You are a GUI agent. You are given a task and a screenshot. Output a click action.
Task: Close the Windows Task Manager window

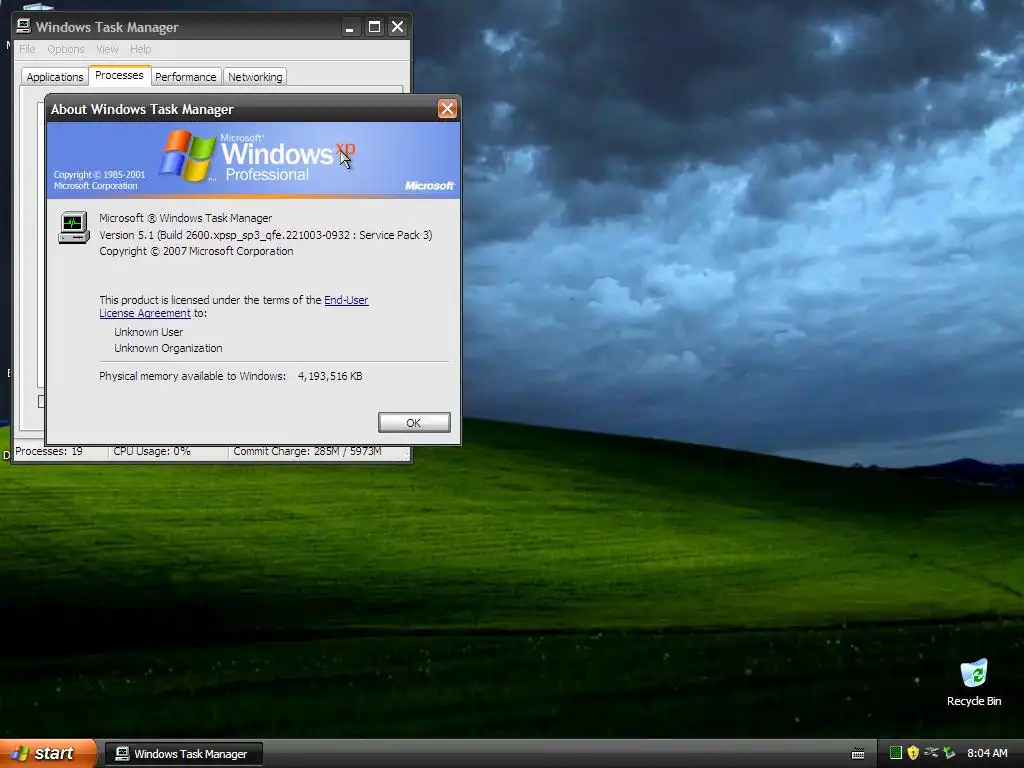click(397, 27)
